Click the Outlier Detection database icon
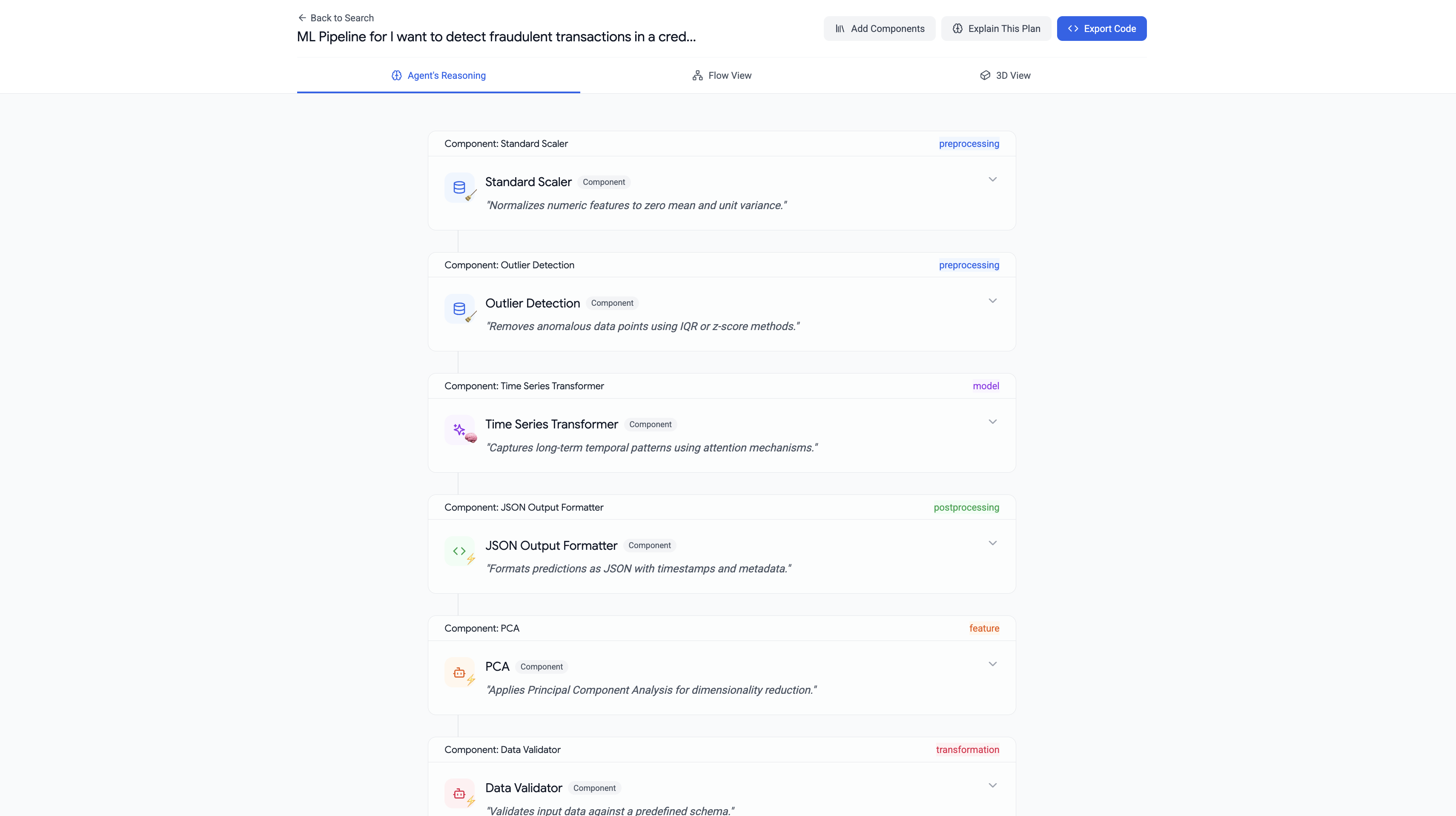Screen dimensions: 1456x816 pyautogui.click(x=459, y=309)
